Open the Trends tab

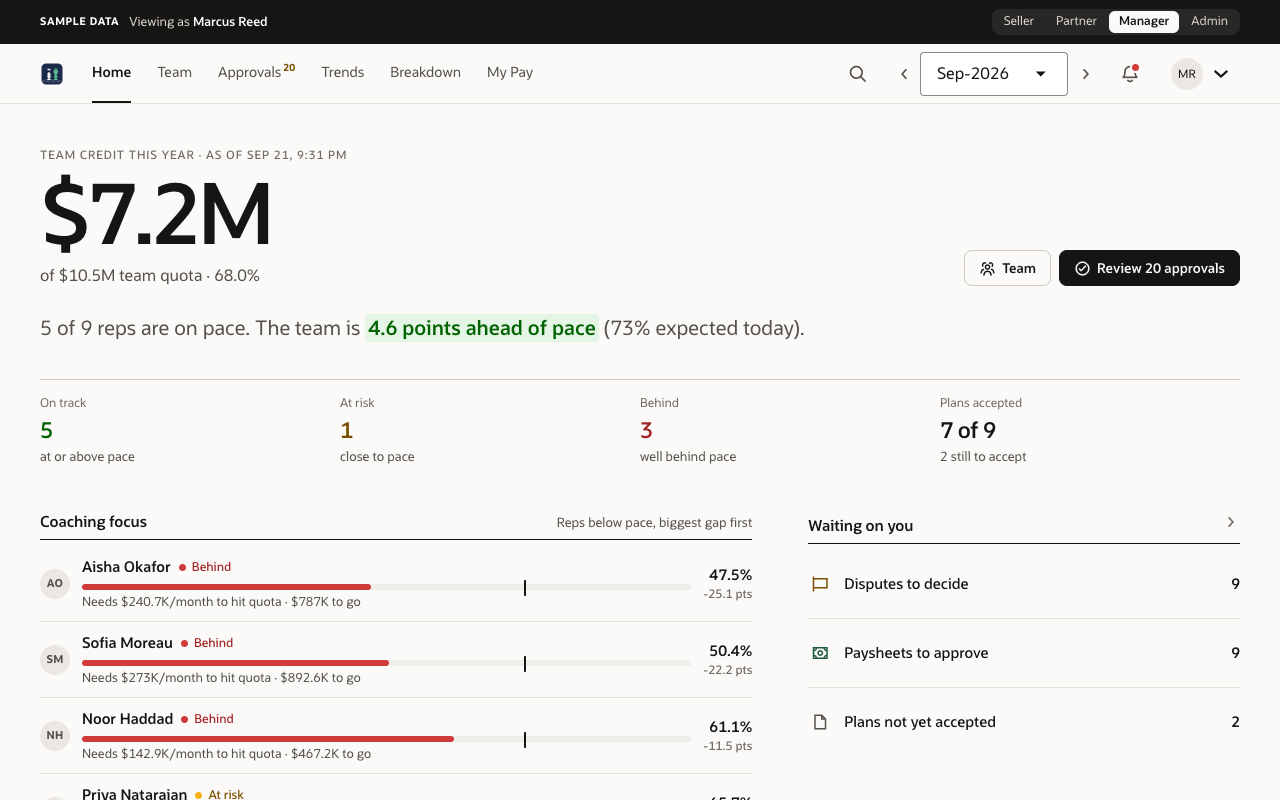pos(343,72)
